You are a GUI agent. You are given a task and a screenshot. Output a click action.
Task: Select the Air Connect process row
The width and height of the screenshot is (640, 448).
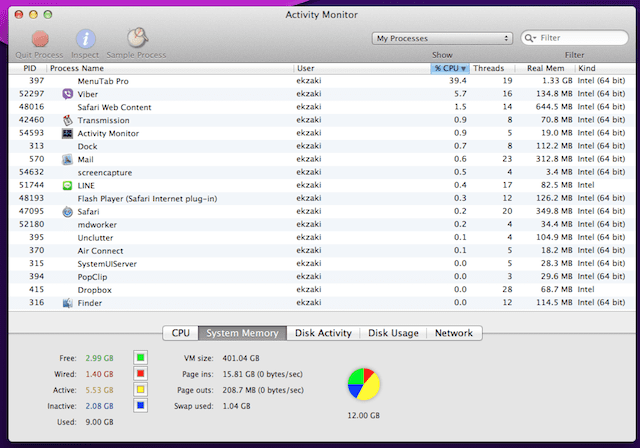(x=322, y=251)
